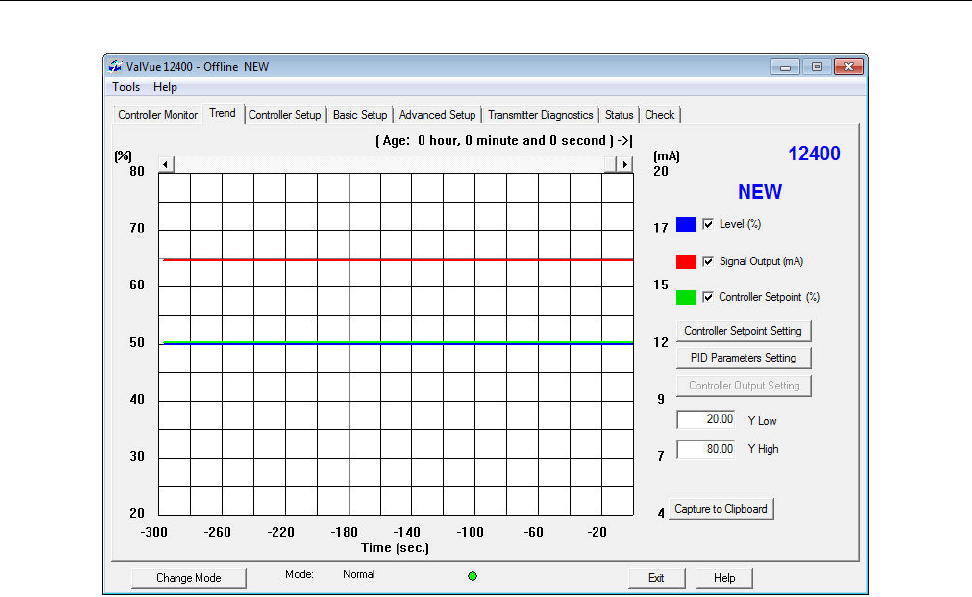Click the Age time readout text
Screen dimensions: 972x597
[503, 141]
